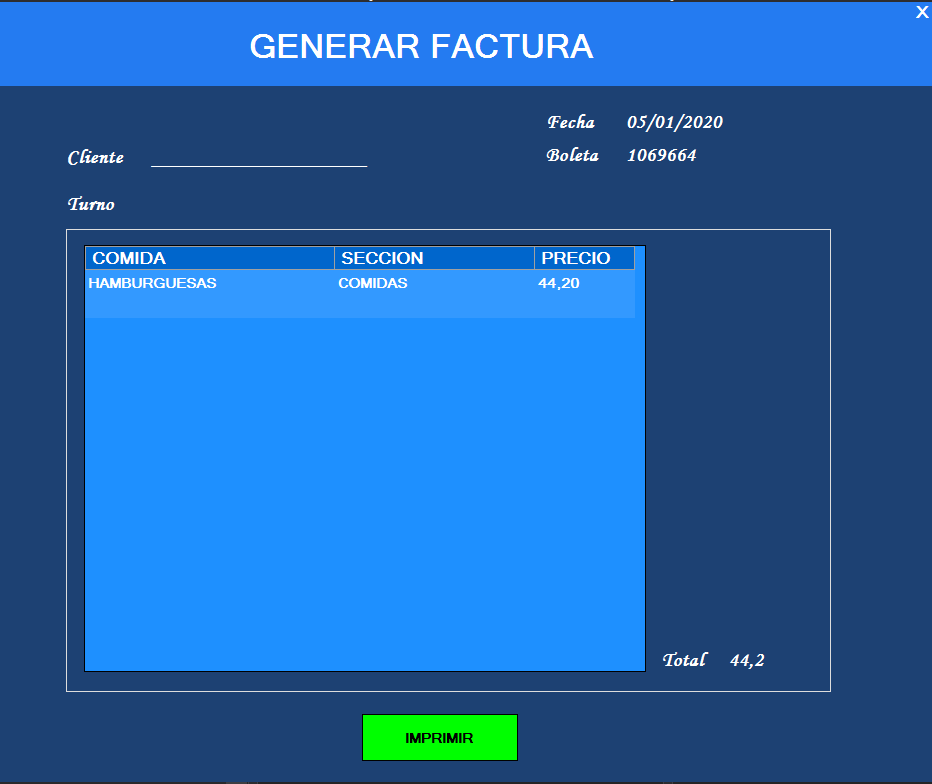Click the GENERAR FACTURA title banner
The width and height of the screenshot is (932, 784).
421,45
